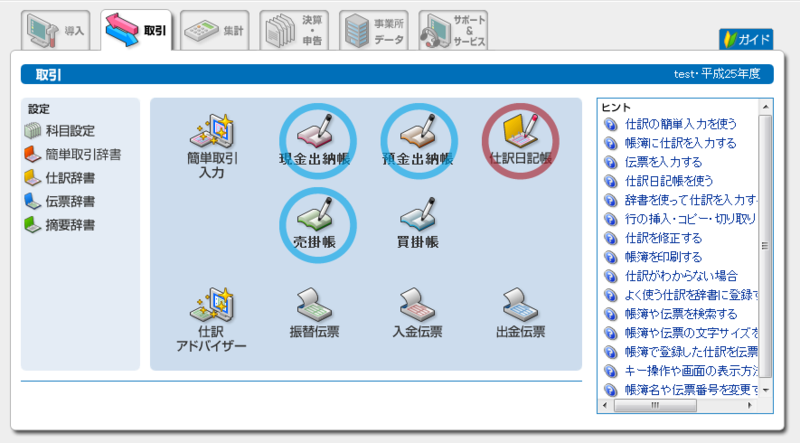Click the 伝票辞書 icon in settings
The height and width of the screenshot is (443, 800).
coord(33,201)
